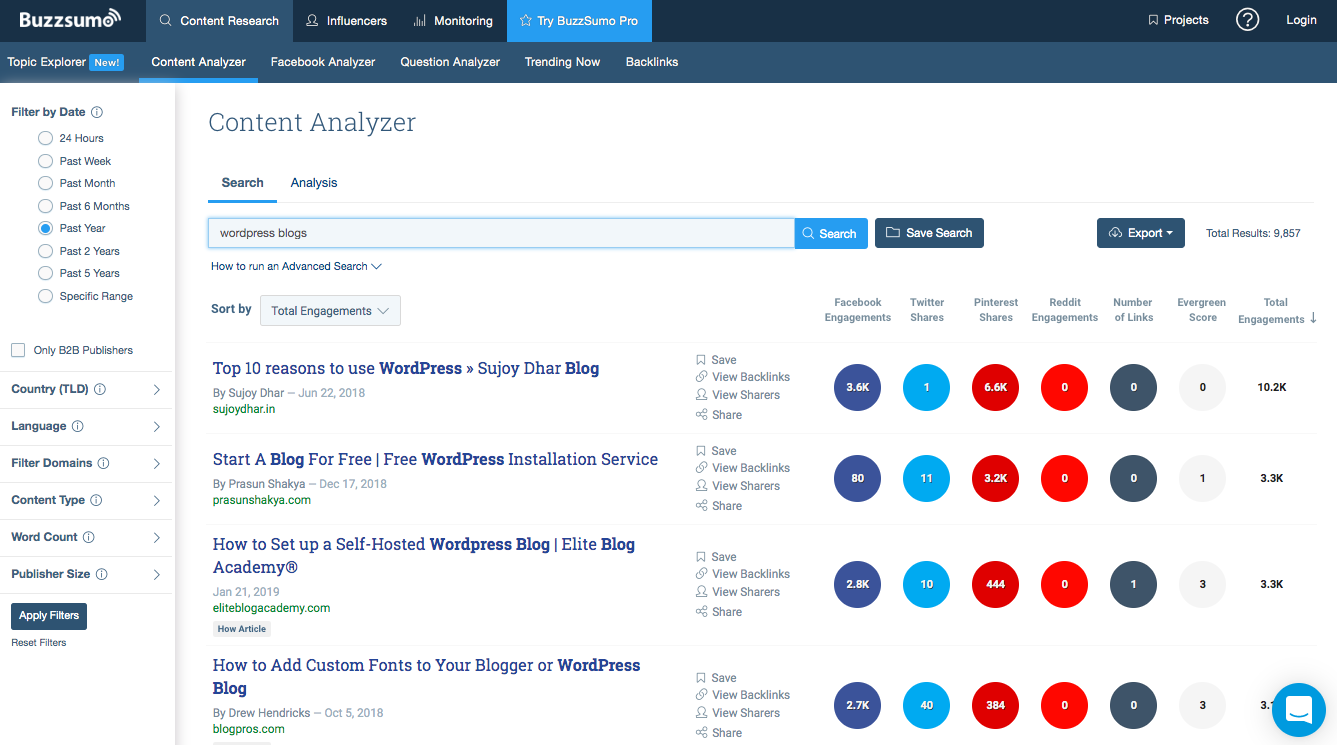Click the Apply Filters button

(x=48, y=616)
